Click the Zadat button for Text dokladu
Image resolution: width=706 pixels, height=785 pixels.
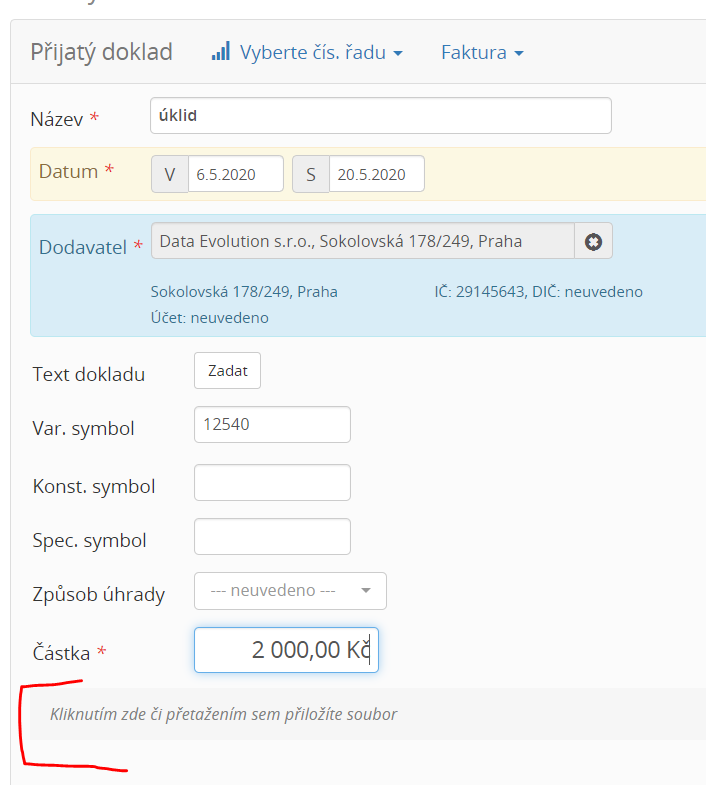pos(227,370)
